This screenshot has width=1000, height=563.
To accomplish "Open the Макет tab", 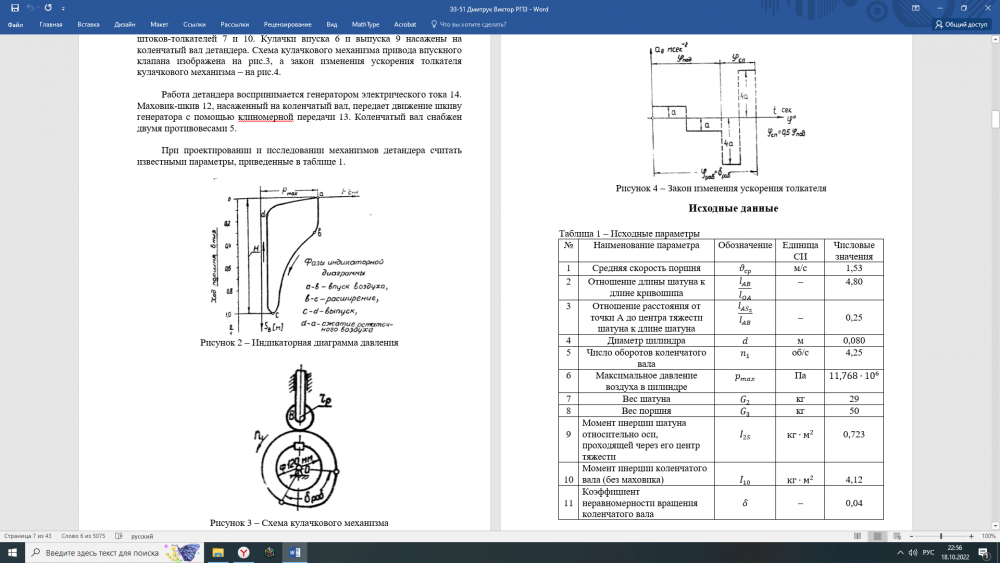I will (x=159, y=24).
